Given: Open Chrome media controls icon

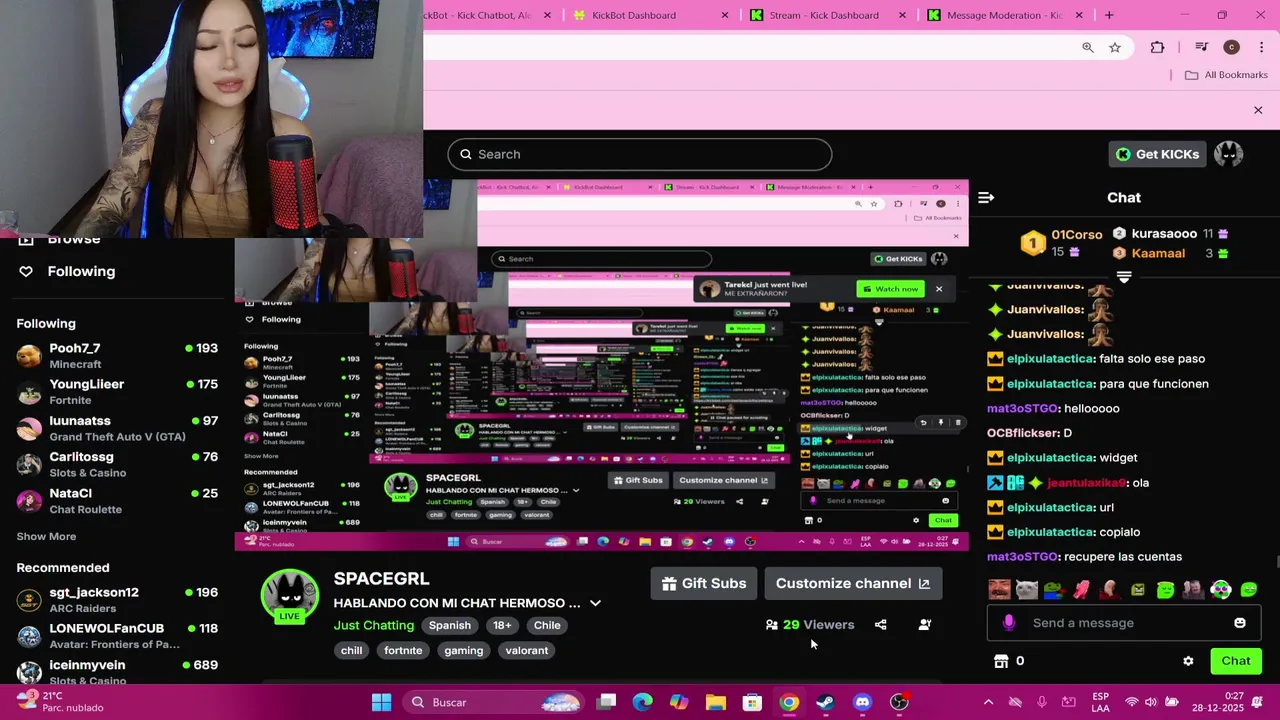Looking at the screenshot, I should pyautogui.click(x=1202, y=47).
